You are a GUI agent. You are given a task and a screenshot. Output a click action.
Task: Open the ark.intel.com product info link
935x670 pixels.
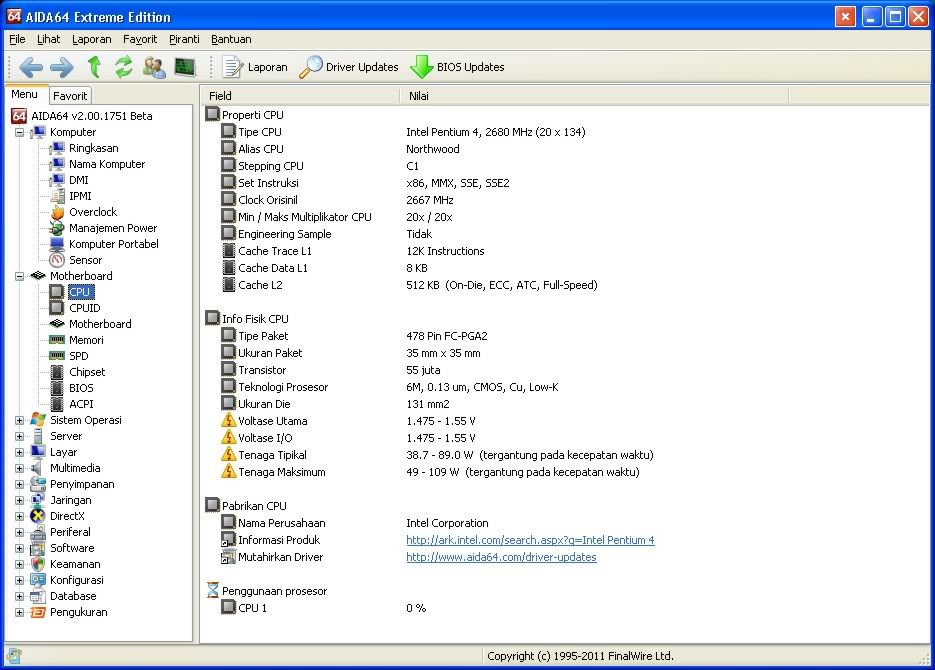530,540
